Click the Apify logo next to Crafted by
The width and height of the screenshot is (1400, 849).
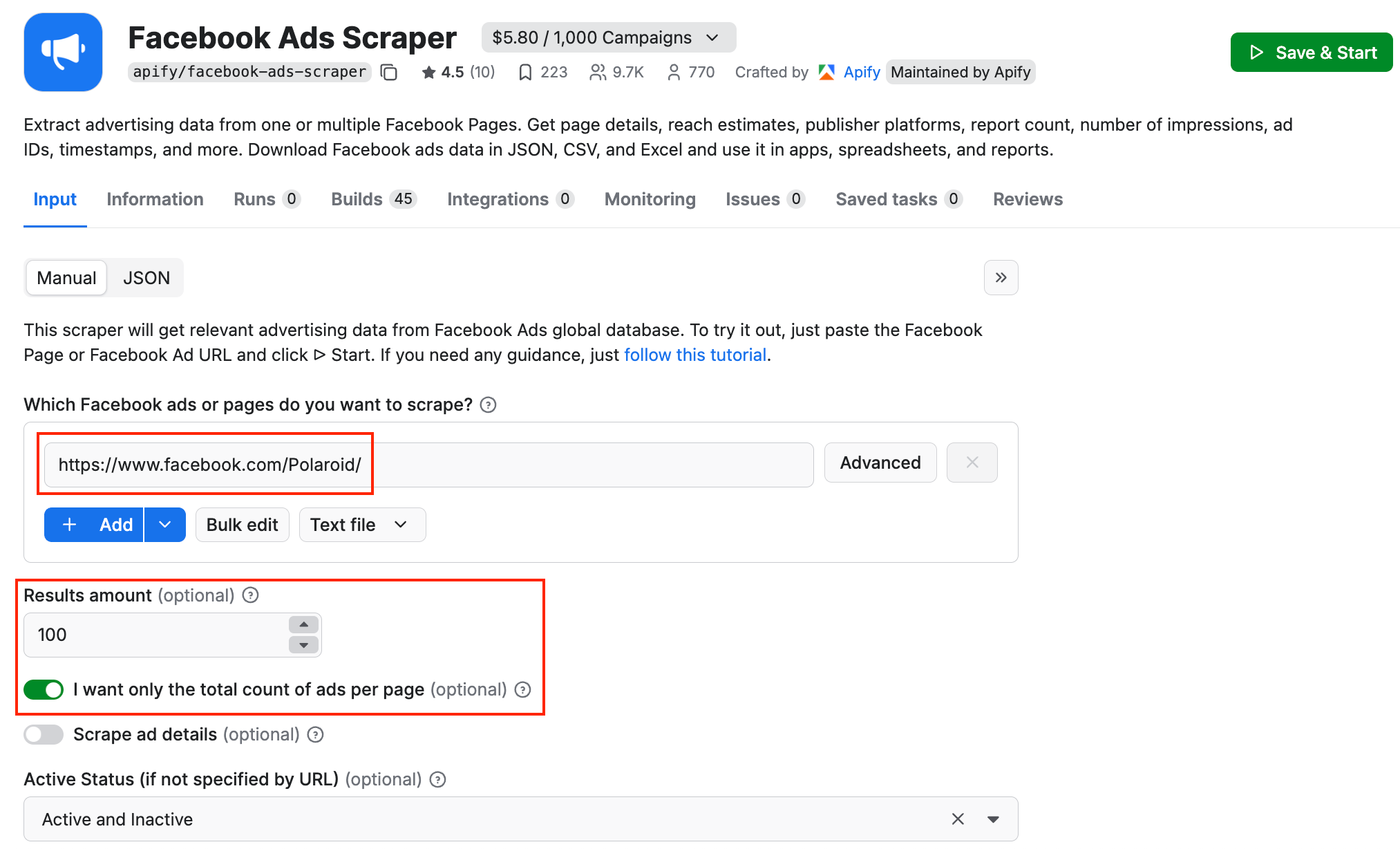(x=826, y=72)
